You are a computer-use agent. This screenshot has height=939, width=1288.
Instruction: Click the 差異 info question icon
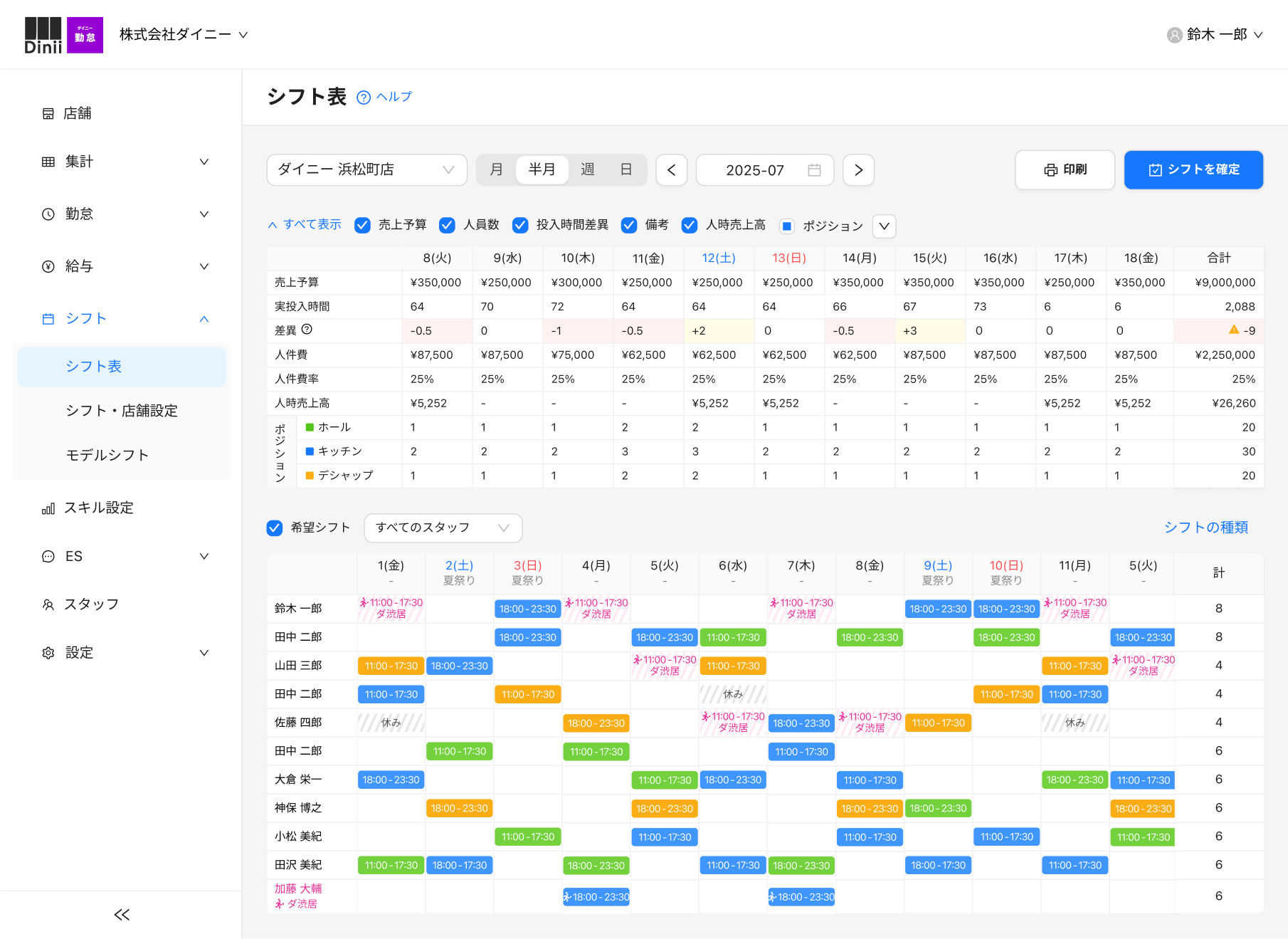pos(307,330)
